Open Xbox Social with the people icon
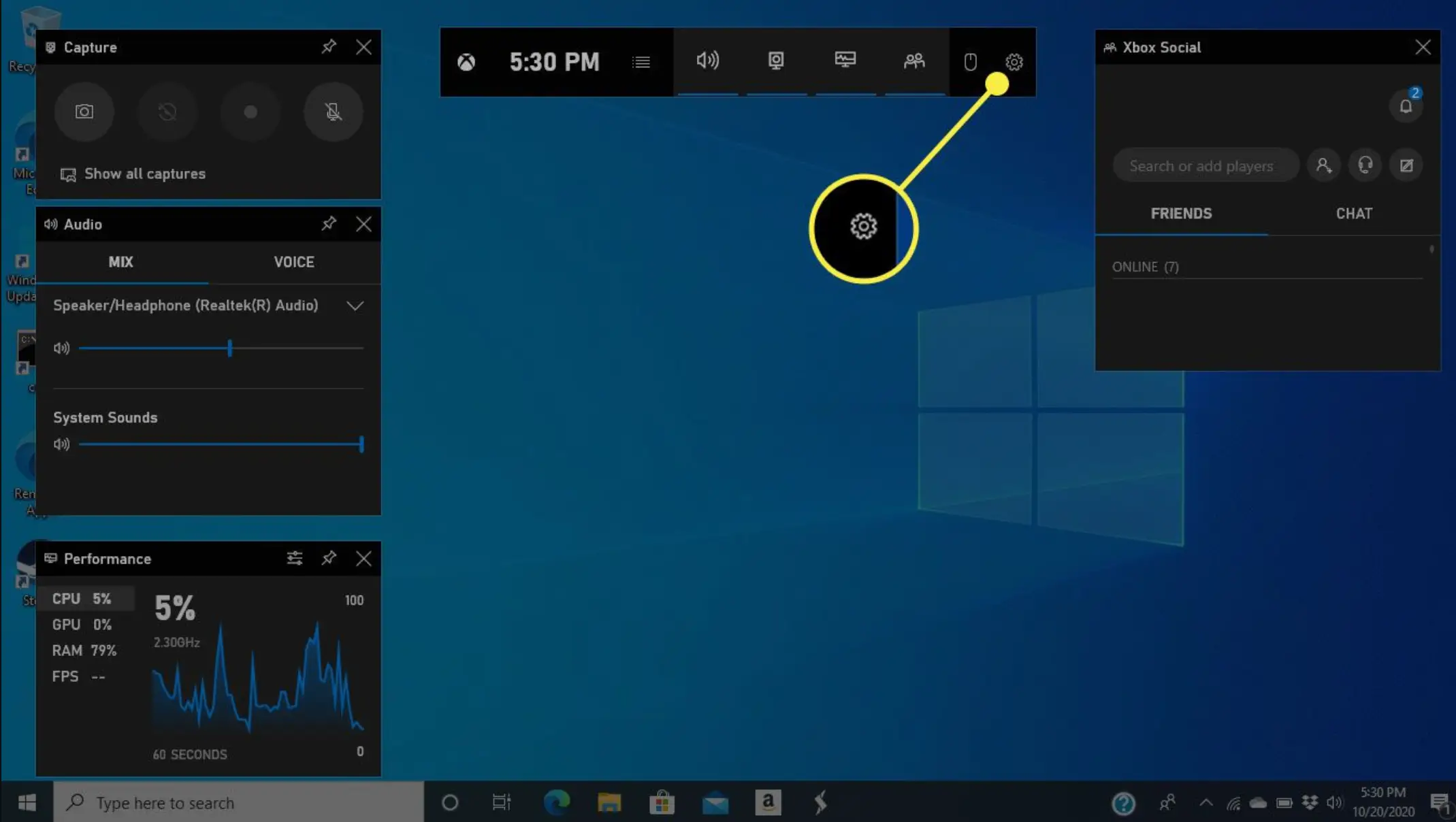The height and width of the screenshot is (822, 1456). pos(913,62)
